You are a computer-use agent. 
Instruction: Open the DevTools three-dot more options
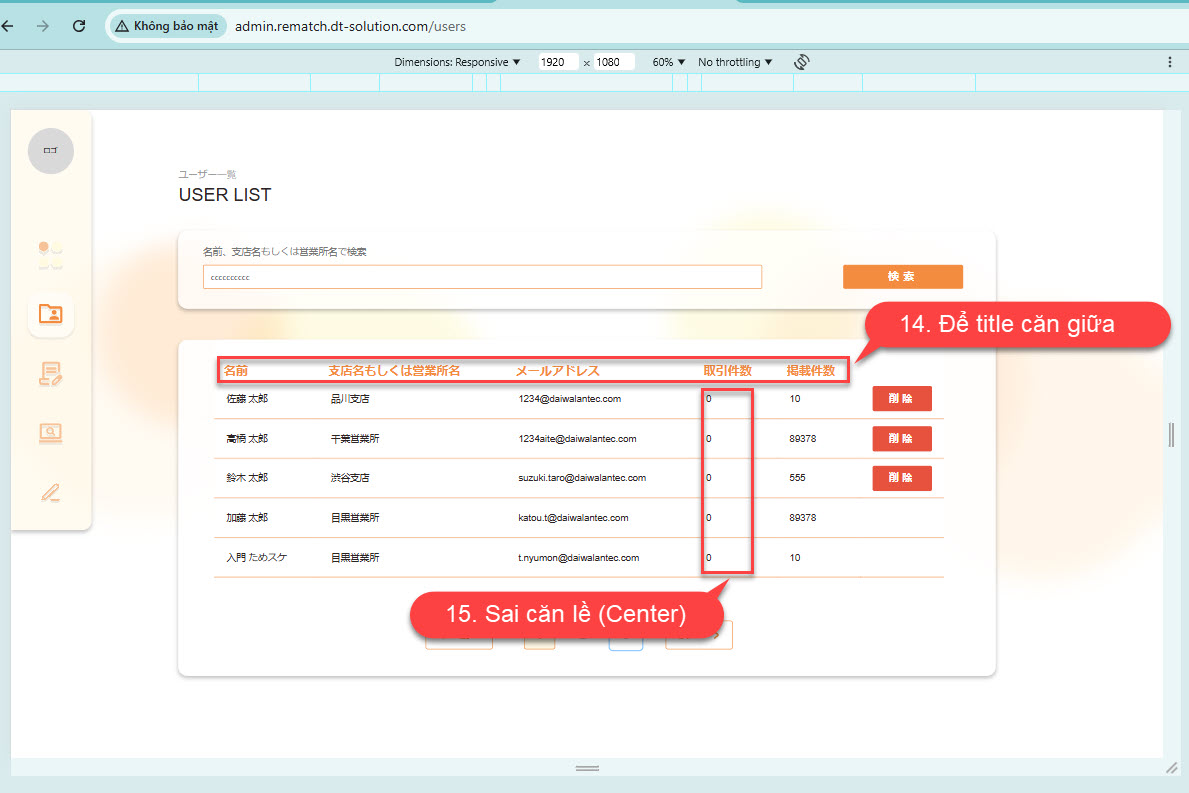[x=1169, y=62]
